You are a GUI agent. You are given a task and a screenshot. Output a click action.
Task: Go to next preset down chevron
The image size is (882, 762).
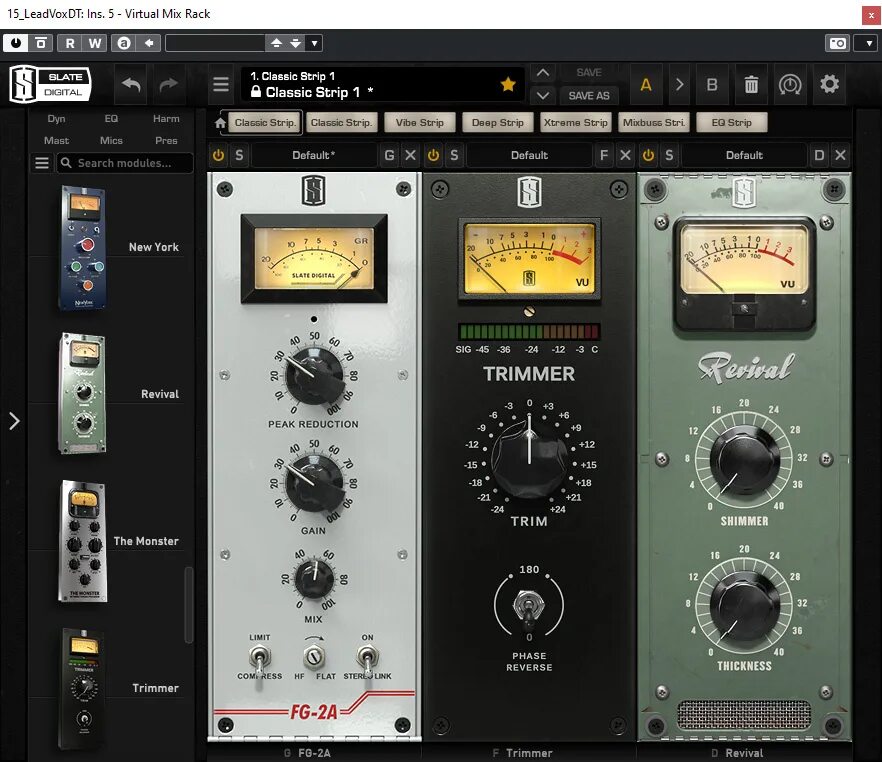(543, 96)
